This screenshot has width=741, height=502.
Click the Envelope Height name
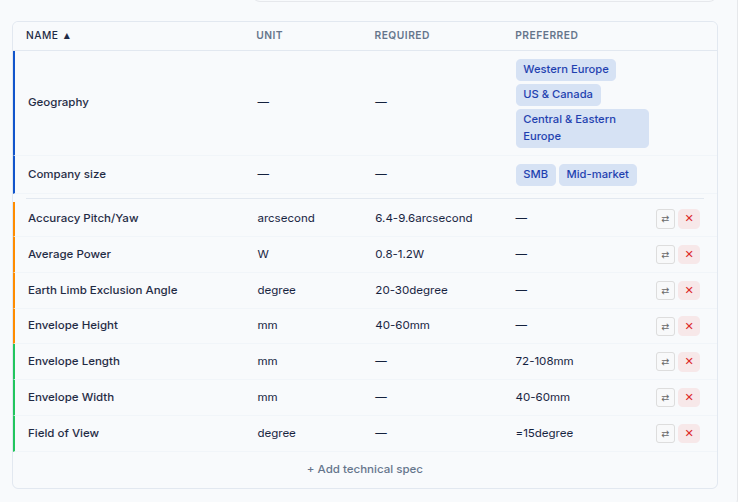[73, 325]
